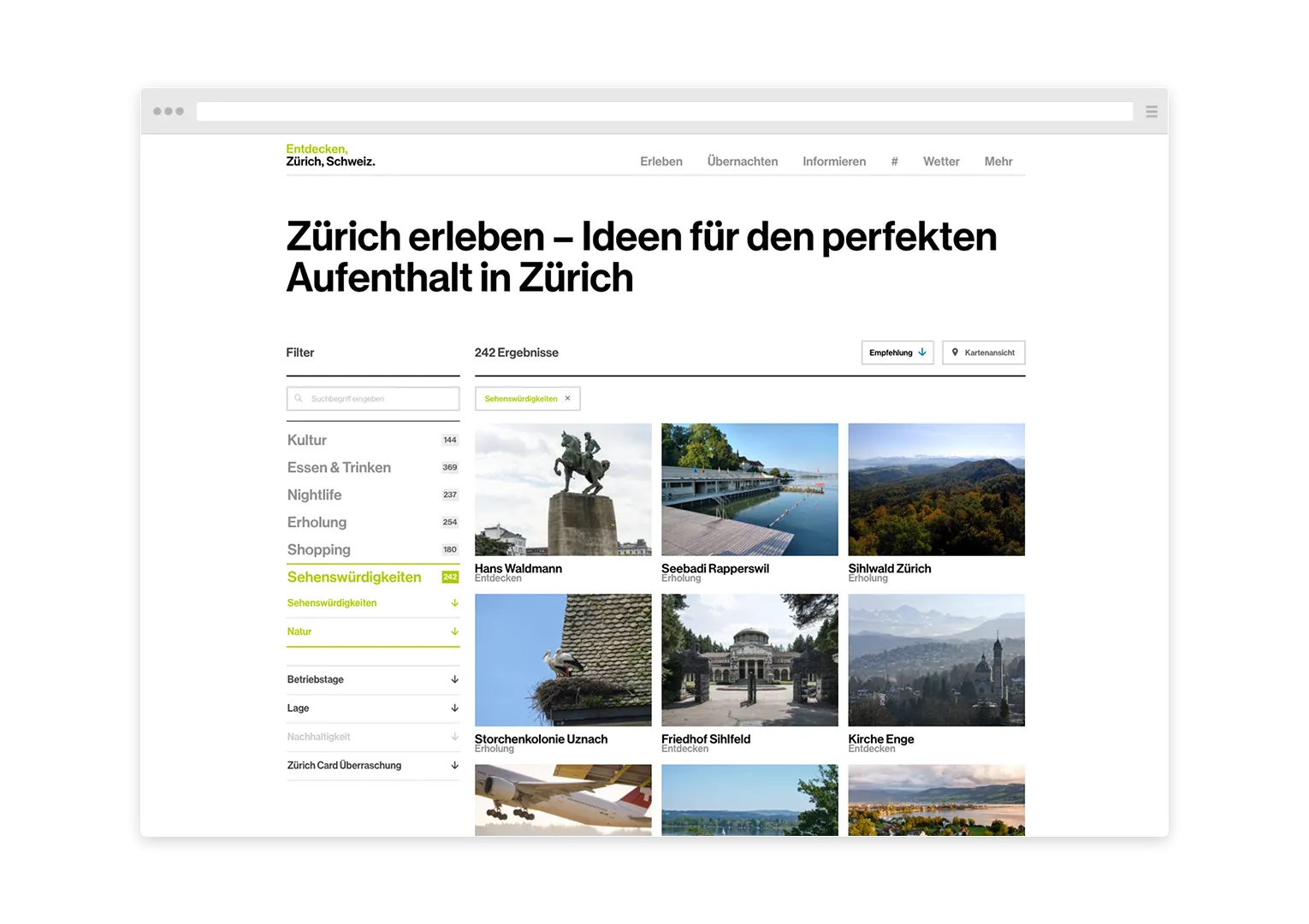Click the search magnifier icon in filter field
This screenshot has height=924, width=1309.
pos(299,399)
